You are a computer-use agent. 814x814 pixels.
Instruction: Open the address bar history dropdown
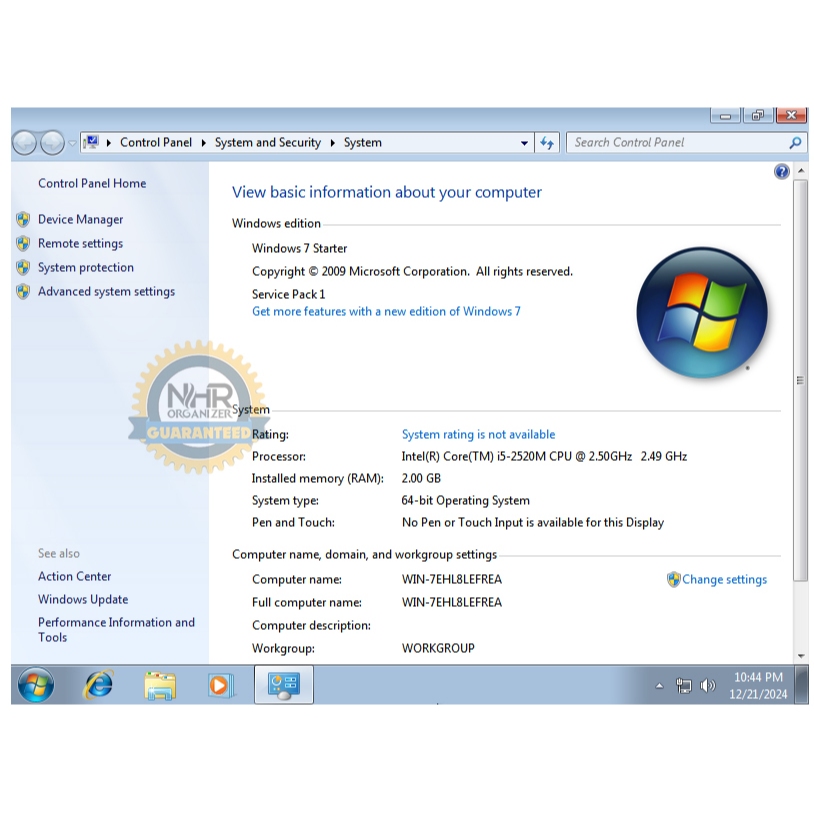pyautogui.click(x=524, y=143)
